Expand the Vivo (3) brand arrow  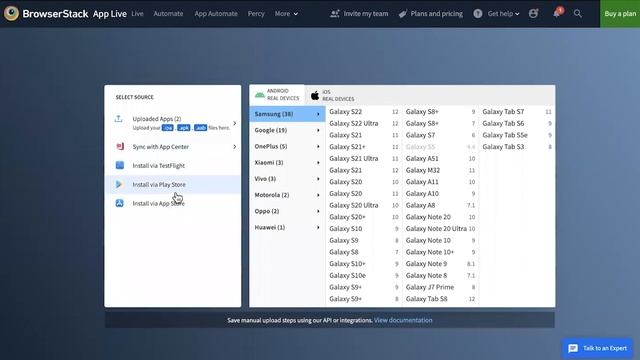click(318, 179)
